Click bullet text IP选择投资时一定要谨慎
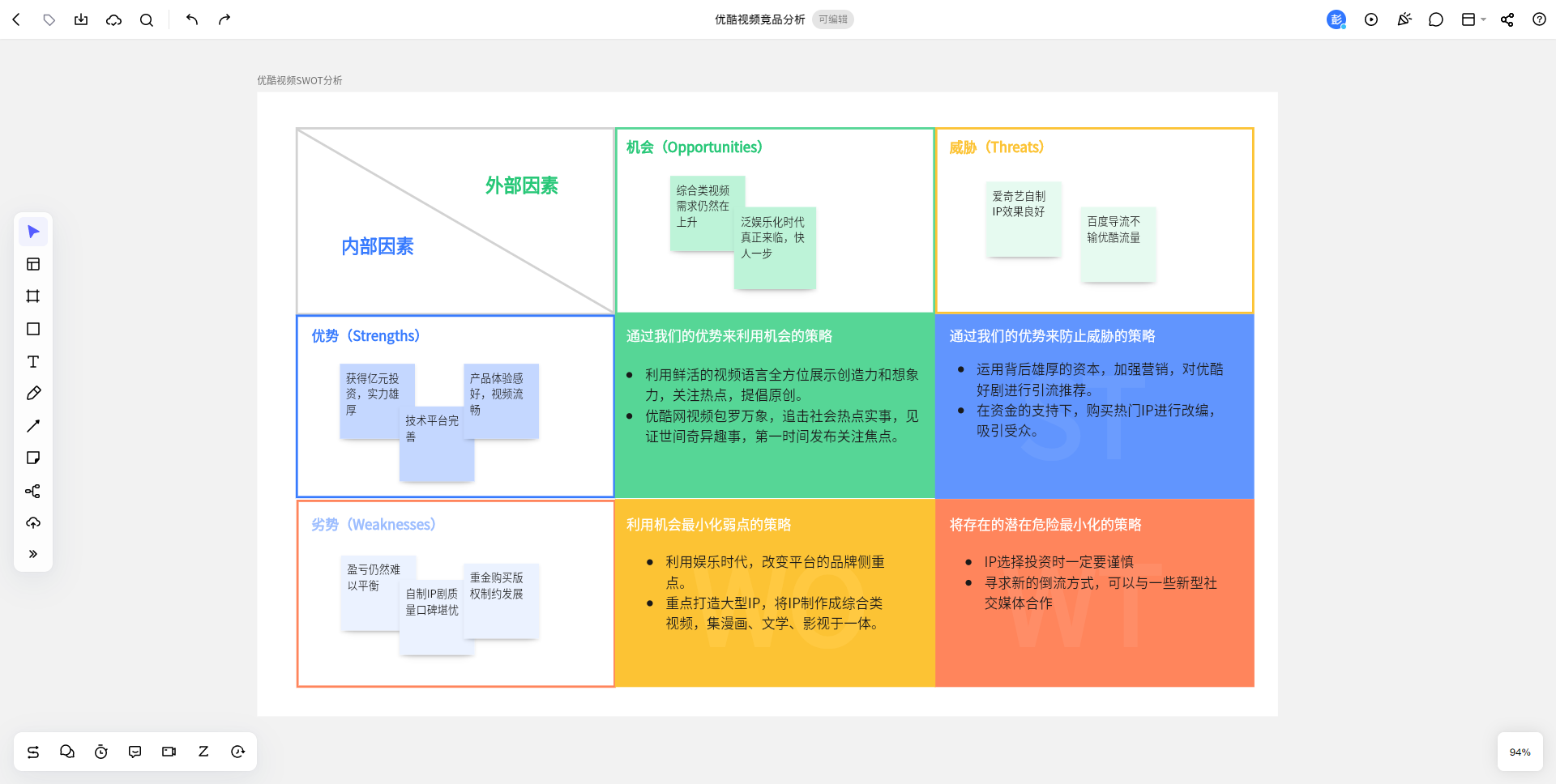 [x=1059, y=562]
